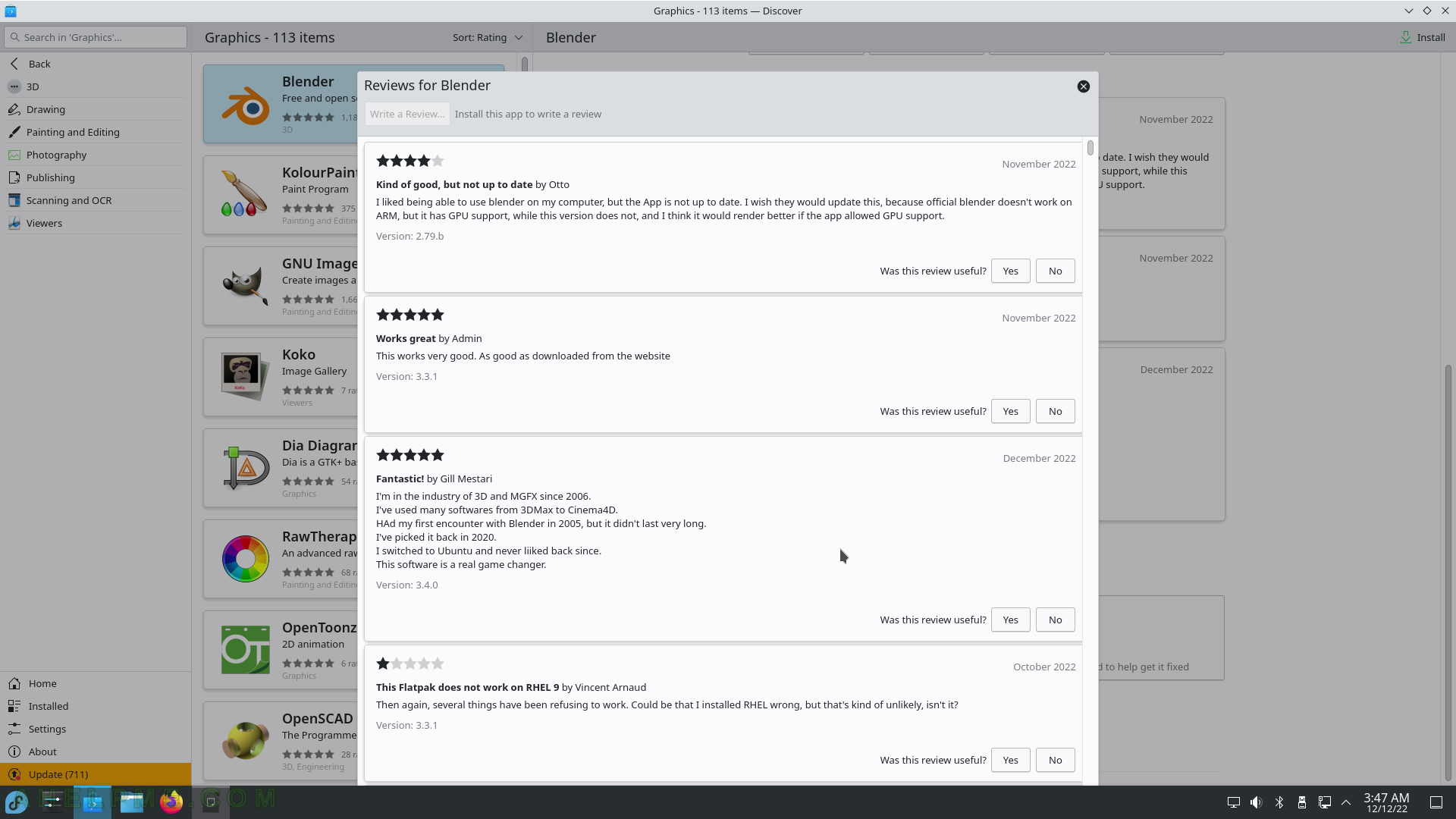Close the Reviews for Blender dialog
Viewport: 1456px width, 819px height.
1084,86
